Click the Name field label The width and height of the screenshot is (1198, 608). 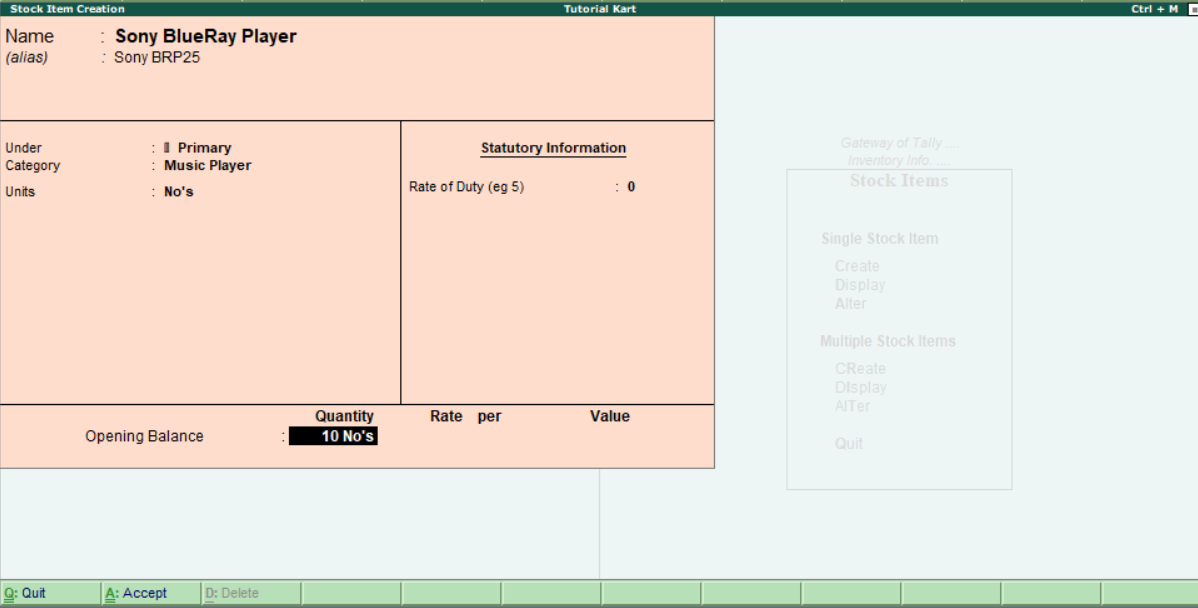30,37
